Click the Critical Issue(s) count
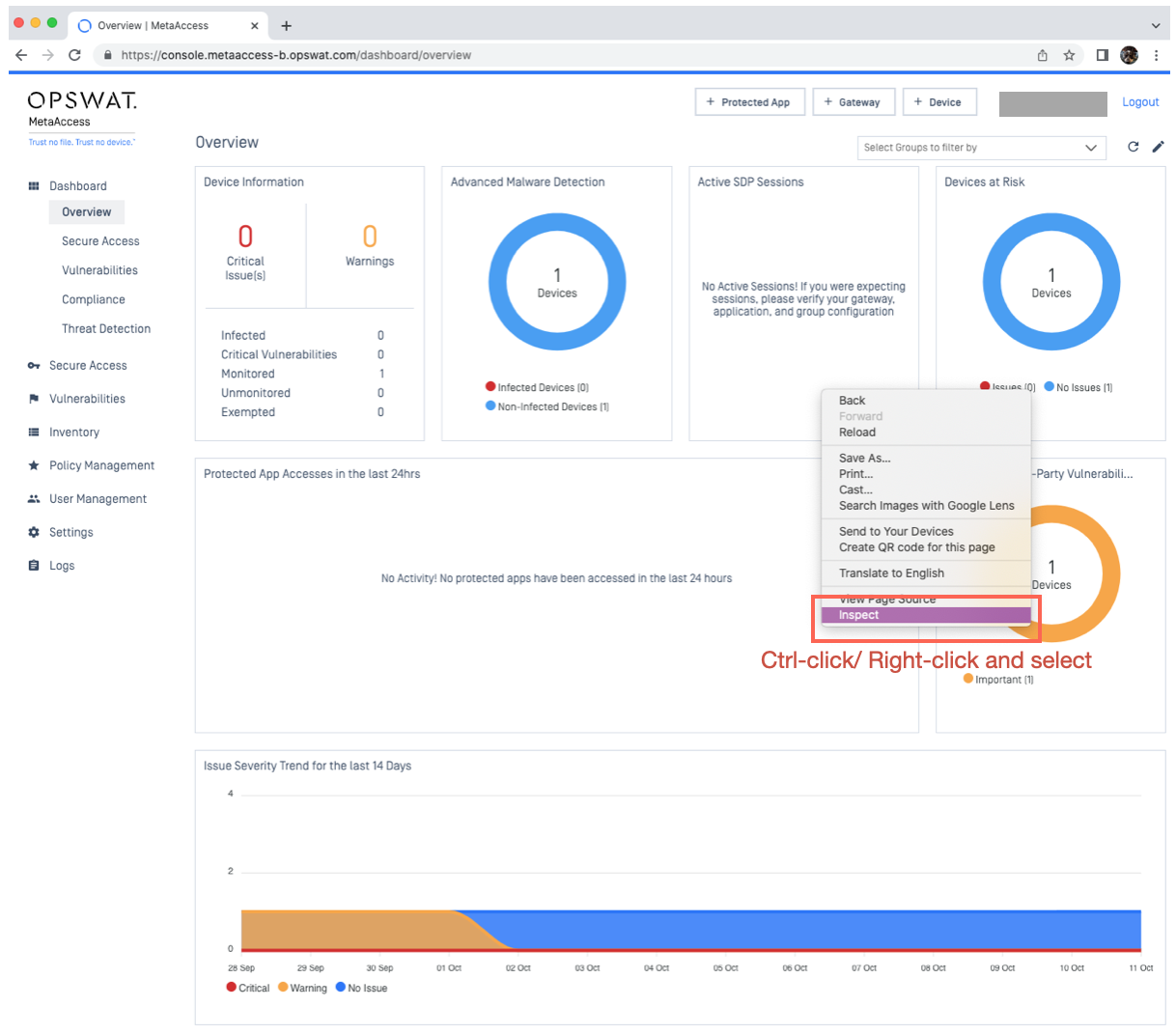Image resolution: width=1176 pixels, height=1034 pixels. (245, 237)
